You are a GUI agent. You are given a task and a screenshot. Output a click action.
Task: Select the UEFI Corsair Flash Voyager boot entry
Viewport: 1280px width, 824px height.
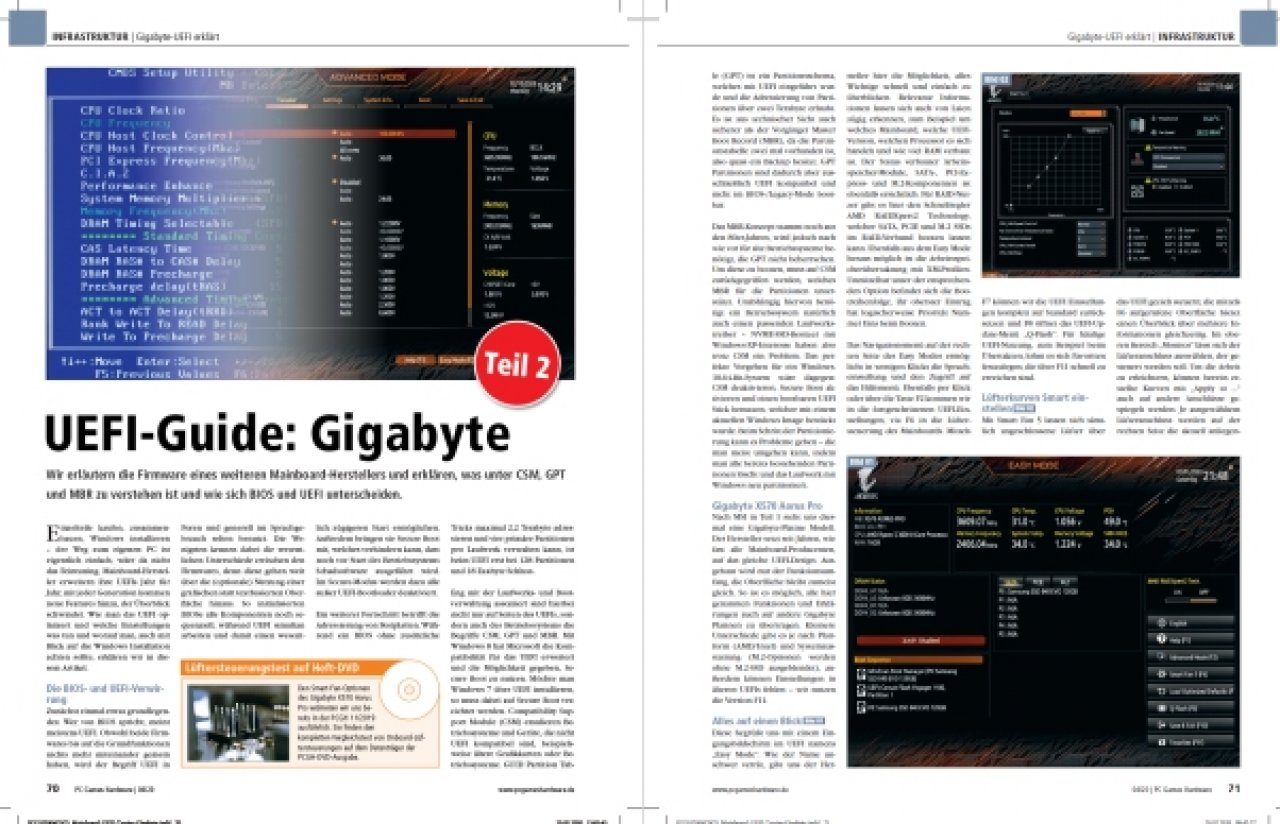tap(900, 691)
